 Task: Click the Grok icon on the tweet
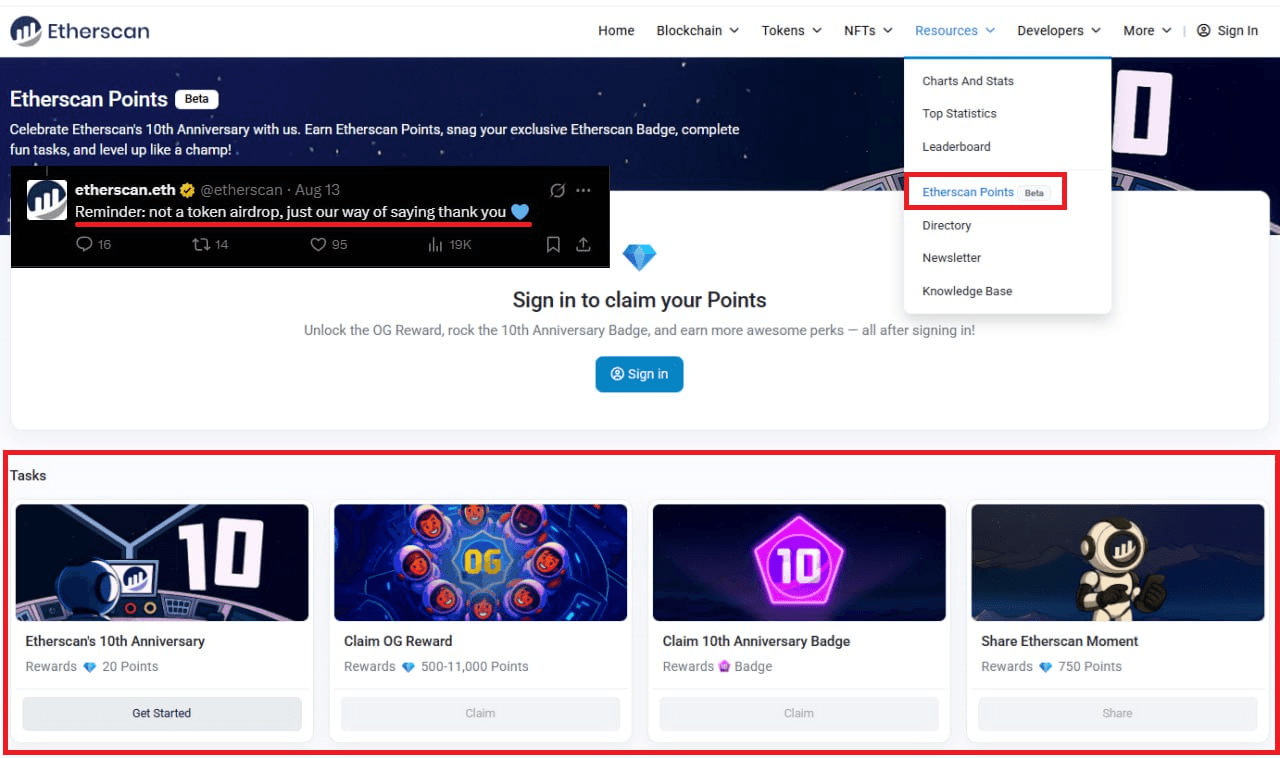[558, 190]
